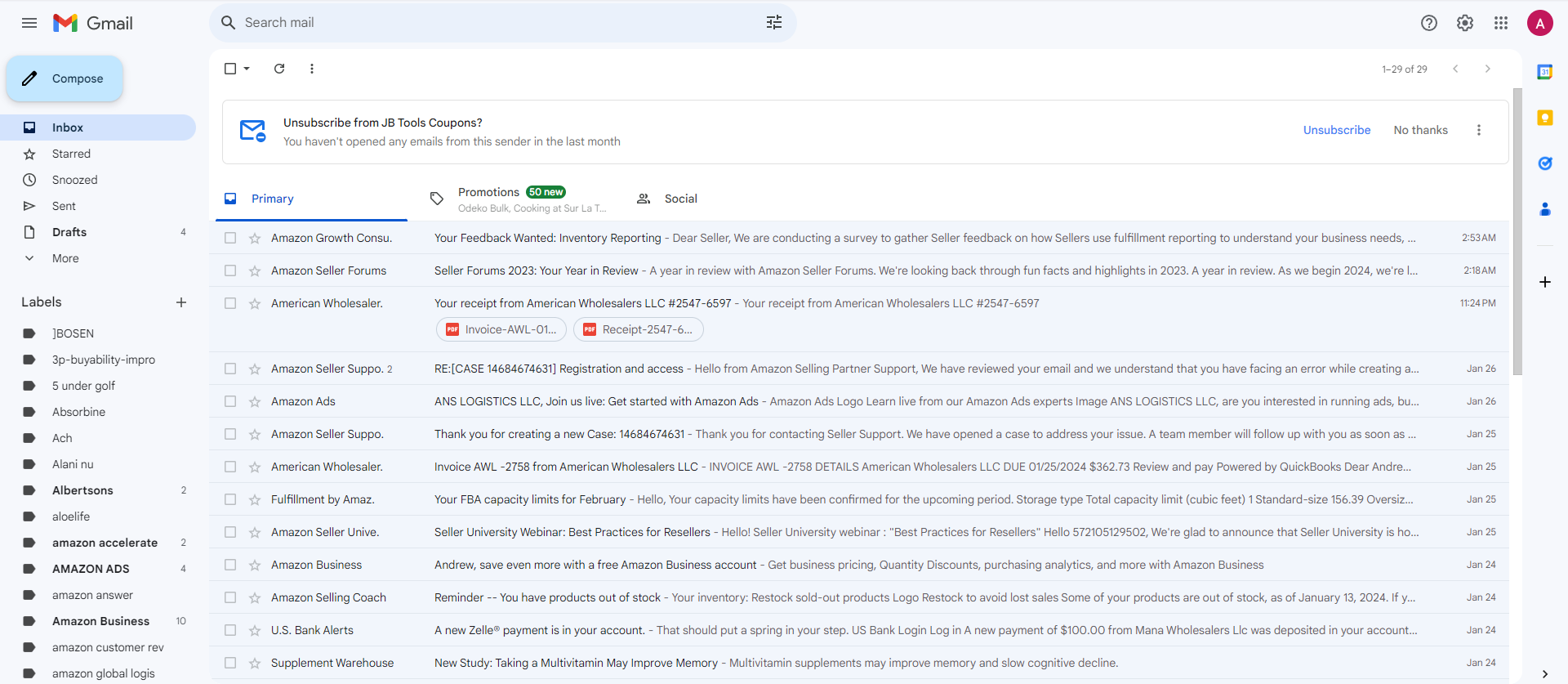Star the Supplement Warehouse email
Image resolution: width=1568 pixels, height=684 pixels.
255,663
